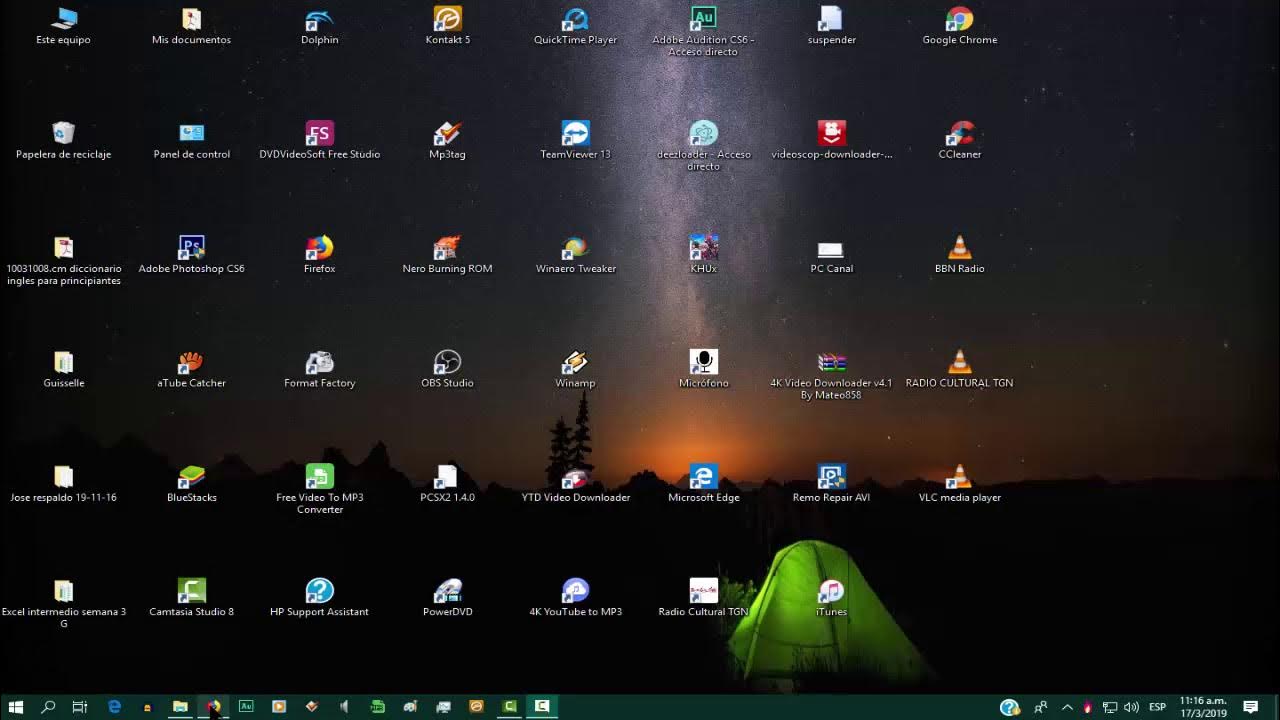Select the uppercase RADIO CULTURAL TGN cone icon
1280x720 pixels.
(959, 369)
